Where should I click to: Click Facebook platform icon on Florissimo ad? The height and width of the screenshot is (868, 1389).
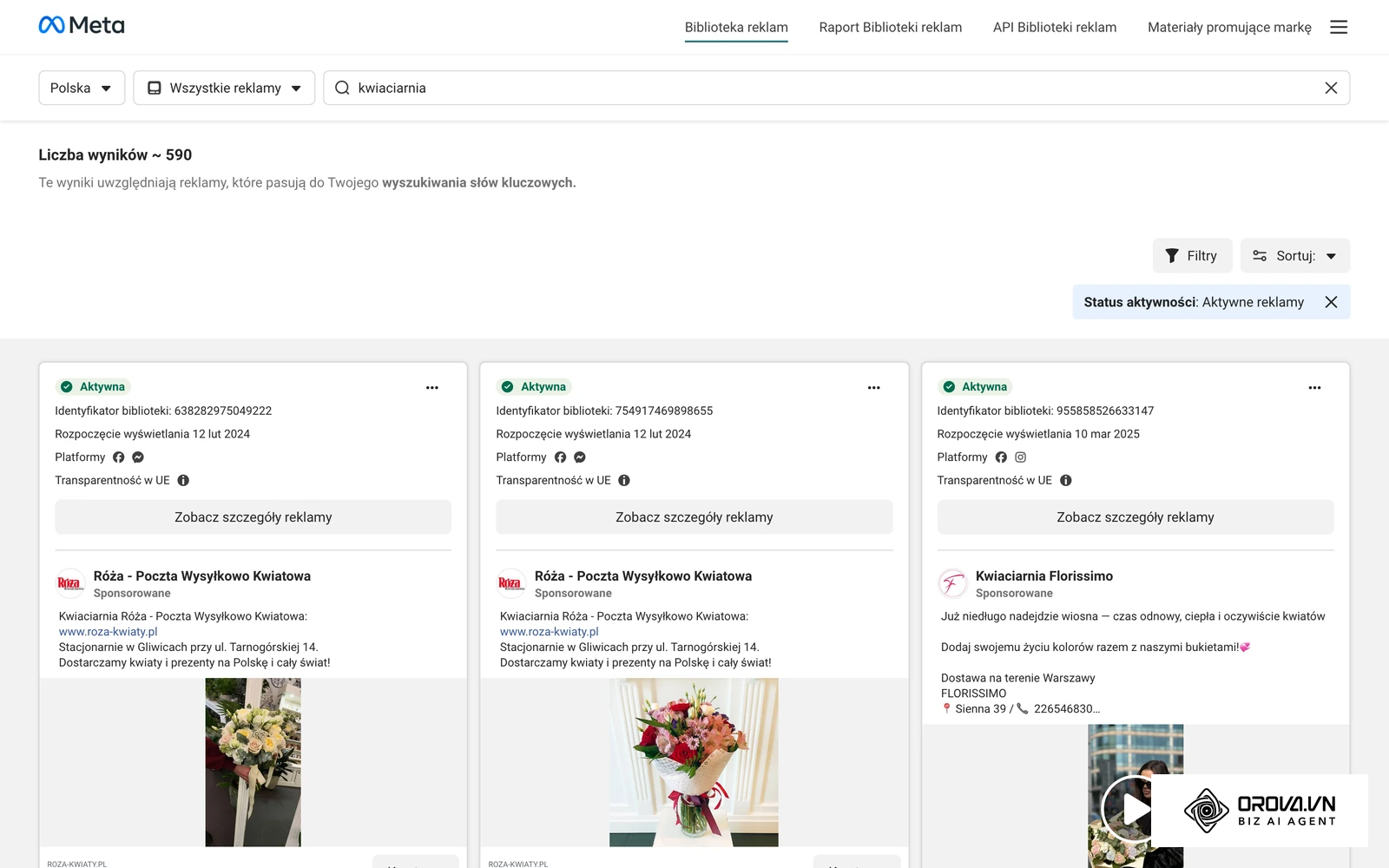[1001, 457]
